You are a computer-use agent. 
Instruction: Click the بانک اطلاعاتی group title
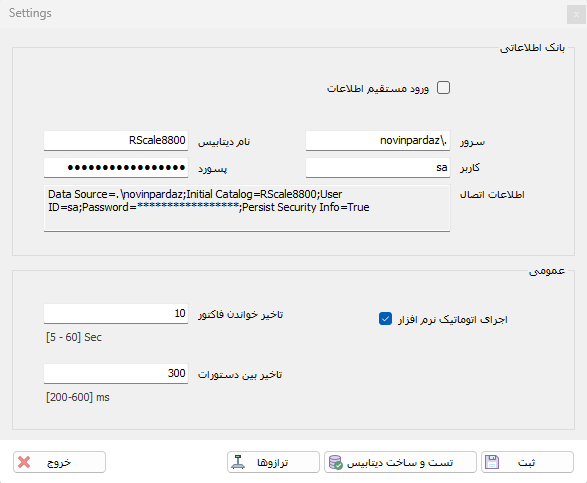tap(532, 48)
